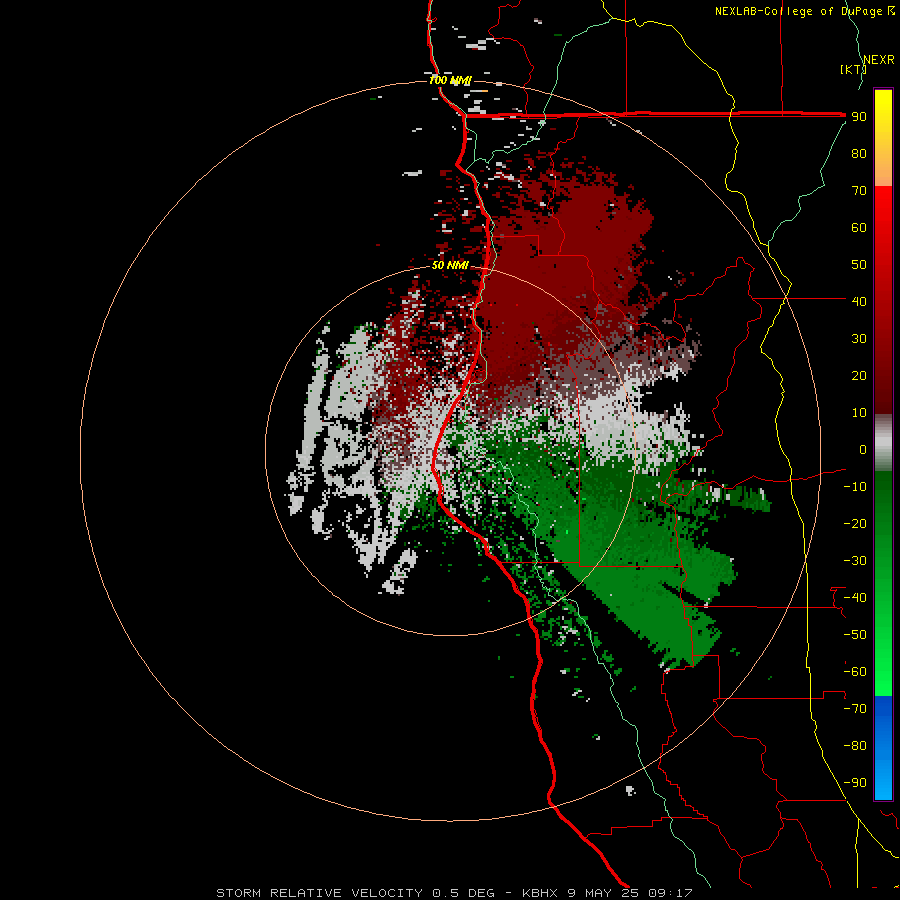This screenshot has height=900, width=900.
Task: Click the -60 value on velocity scale
Action: [855, 672]
